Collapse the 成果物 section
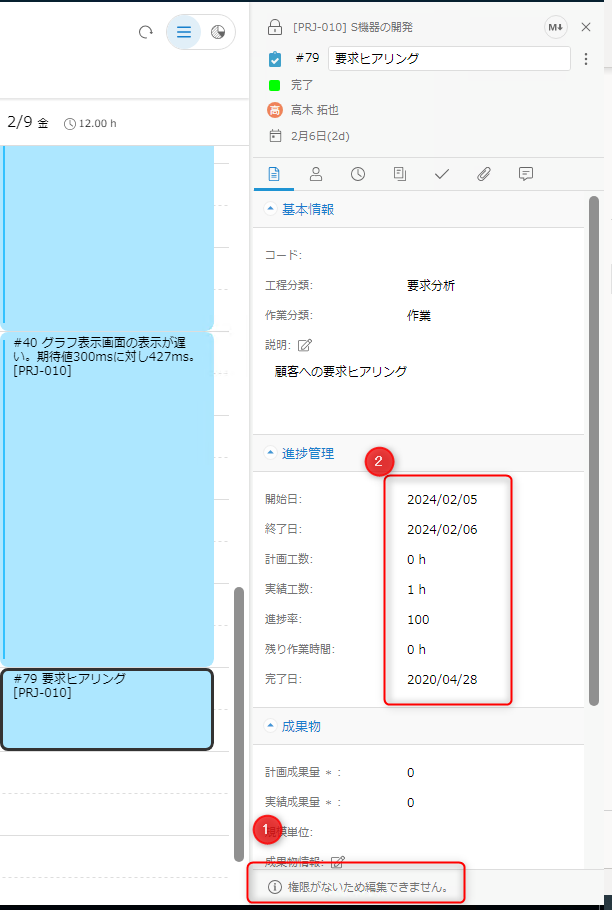Image resolution: width=612 pixels, height=910 pixels. [270, 726]
